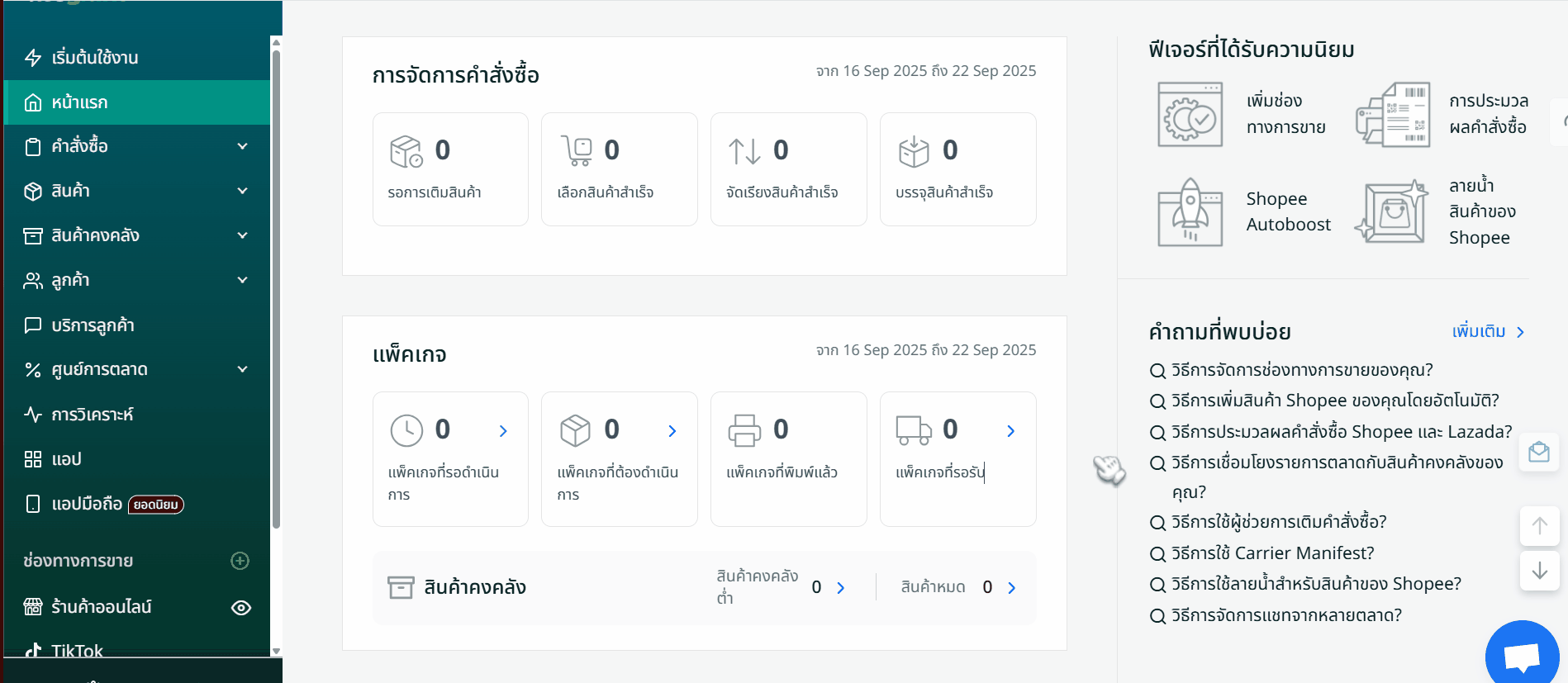The width and height of the screenshot is (1568, 683).
Task: Open the chat support bubble
Action: pyautogui.click(x=1521, y=656)
